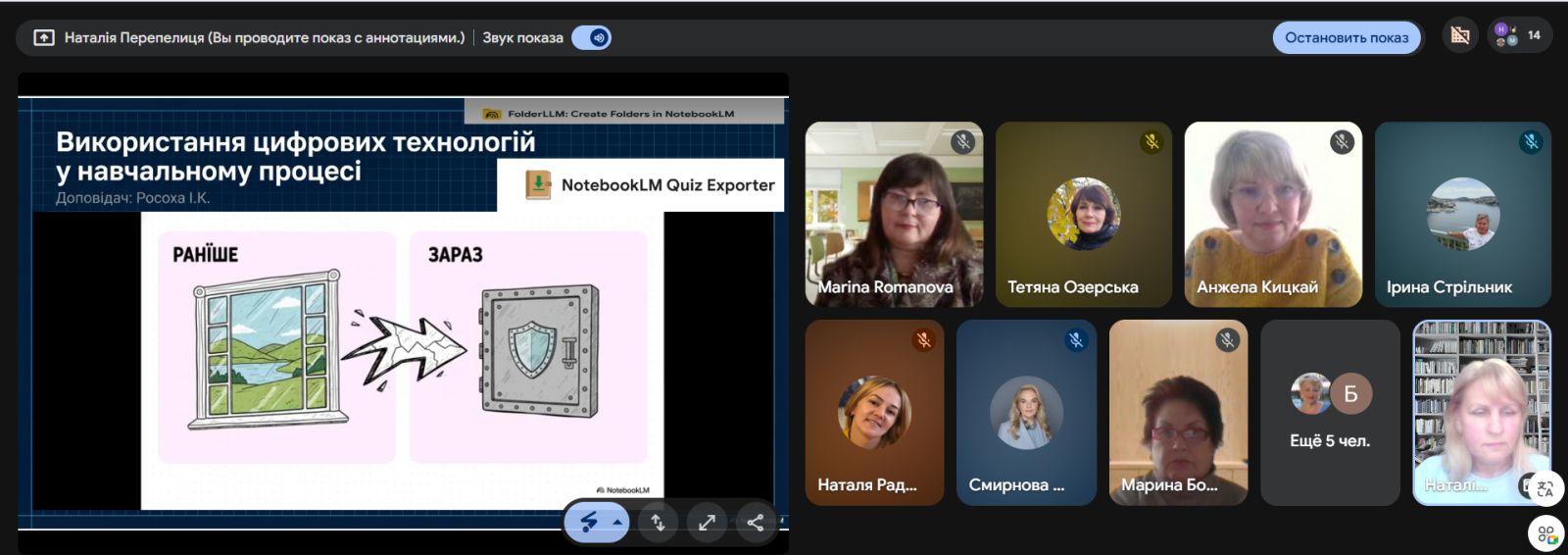Click the crossed-out building icon in top bar
1568x555 pixels.
[1460, 36]
